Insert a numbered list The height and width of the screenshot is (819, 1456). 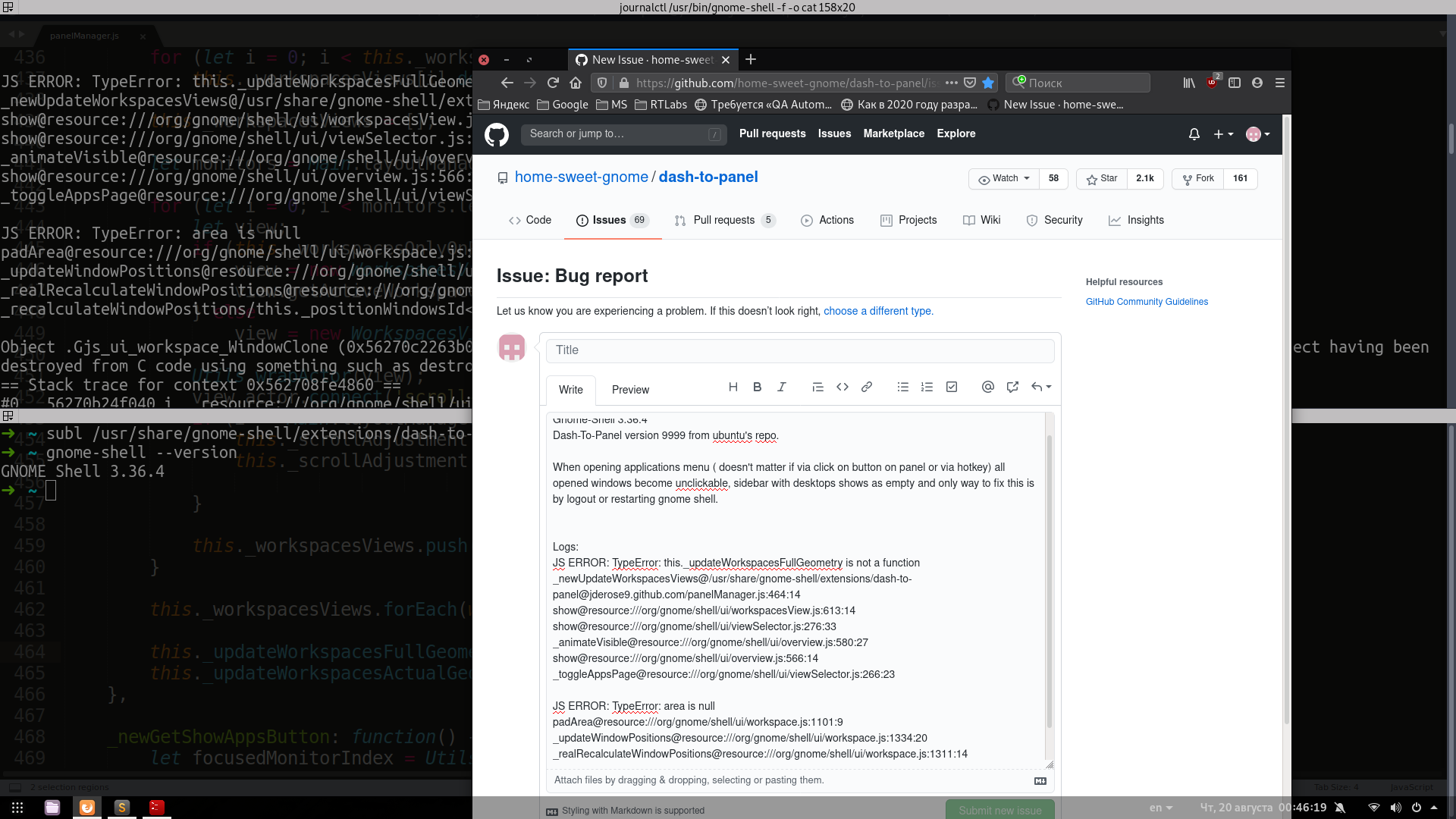click(927, 387)
